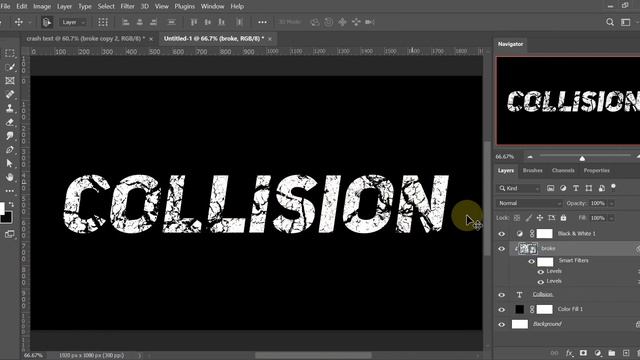
Task: Switch to the Channels panel tab
Action: coord(563,170)
